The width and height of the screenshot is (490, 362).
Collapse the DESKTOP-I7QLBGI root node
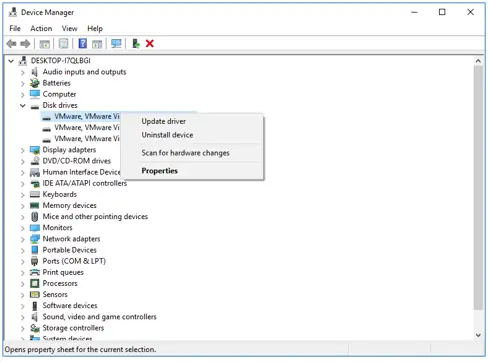[x=11, y=61]
